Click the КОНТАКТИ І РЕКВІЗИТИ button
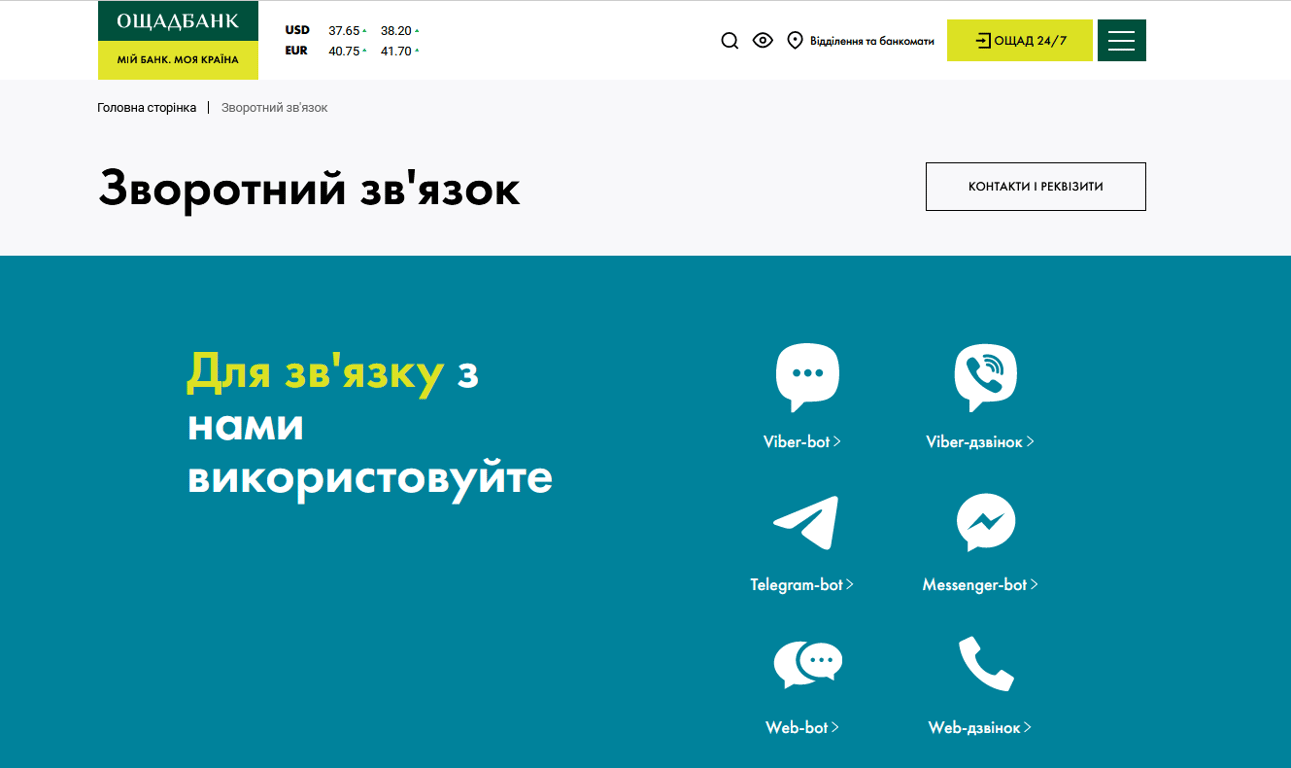Screen dimensions: 1291x768 (1035, 187)
